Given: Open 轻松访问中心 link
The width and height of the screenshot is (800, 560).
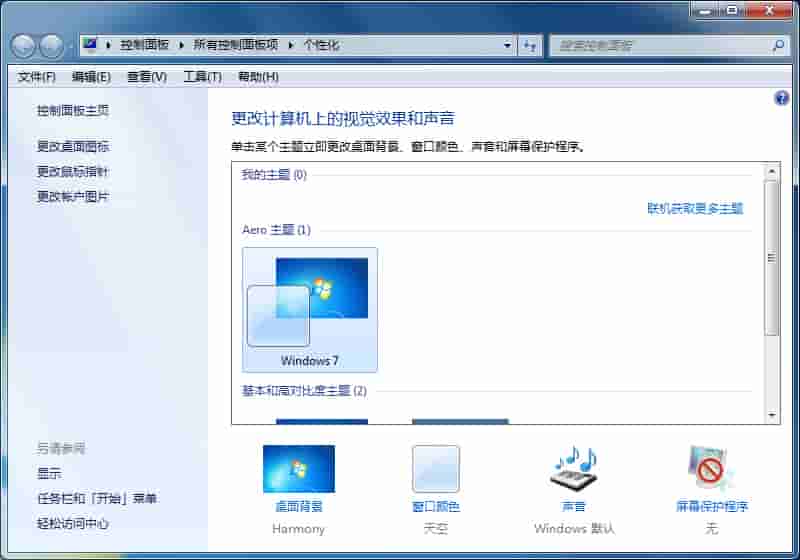Looking at the screenshot, I should (x=73, y=523).
